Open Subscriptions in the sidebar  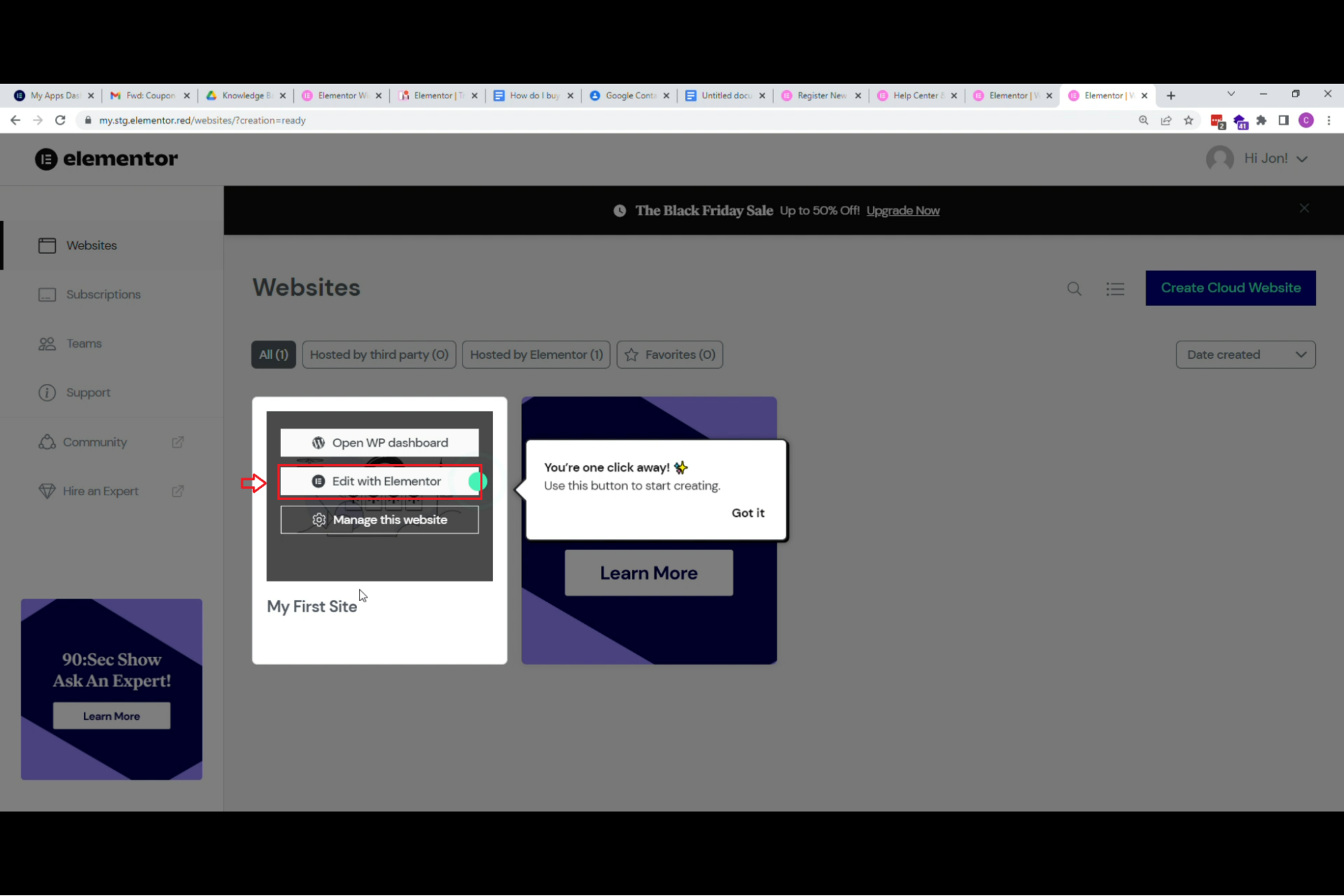(x=103, y=294)
